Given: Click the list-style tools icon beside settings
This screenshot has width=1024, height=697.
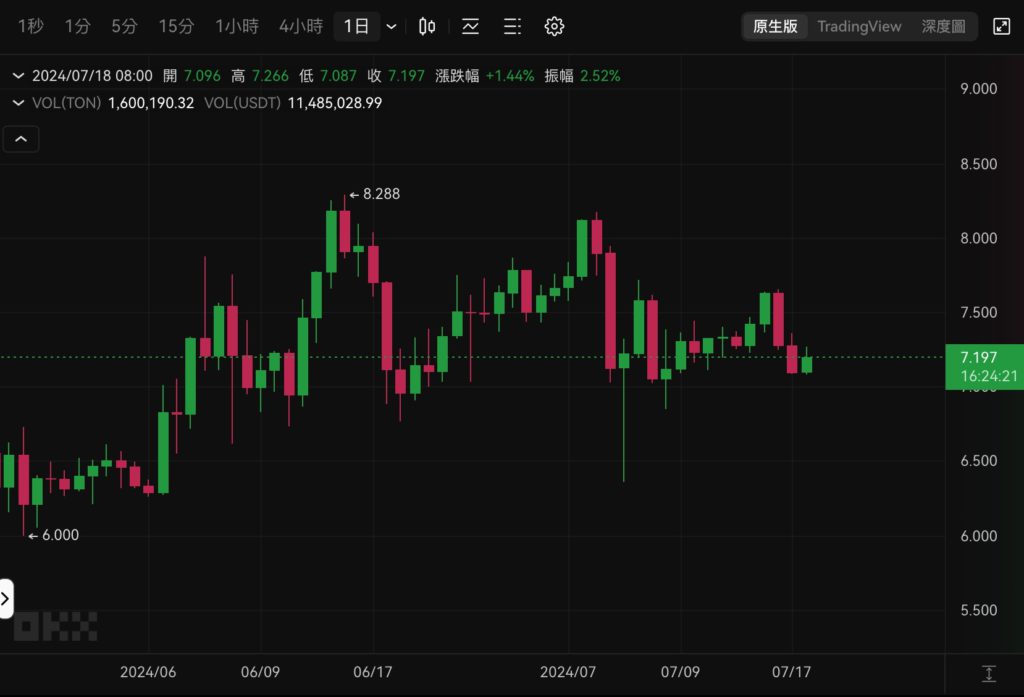Looking at the screenshot, I should [x=511, y=26].
